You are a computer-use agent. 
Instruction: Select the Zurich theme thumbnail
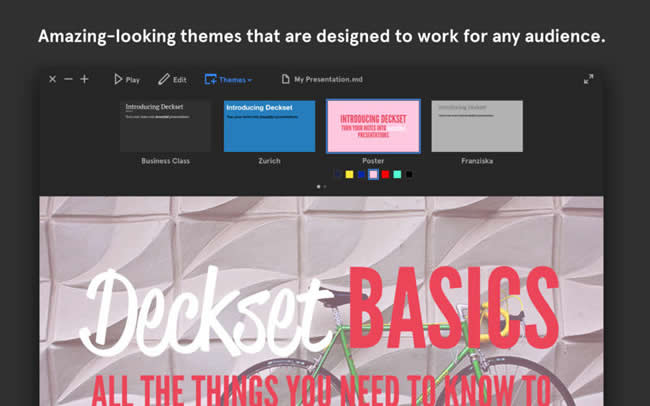click(269, 126)
